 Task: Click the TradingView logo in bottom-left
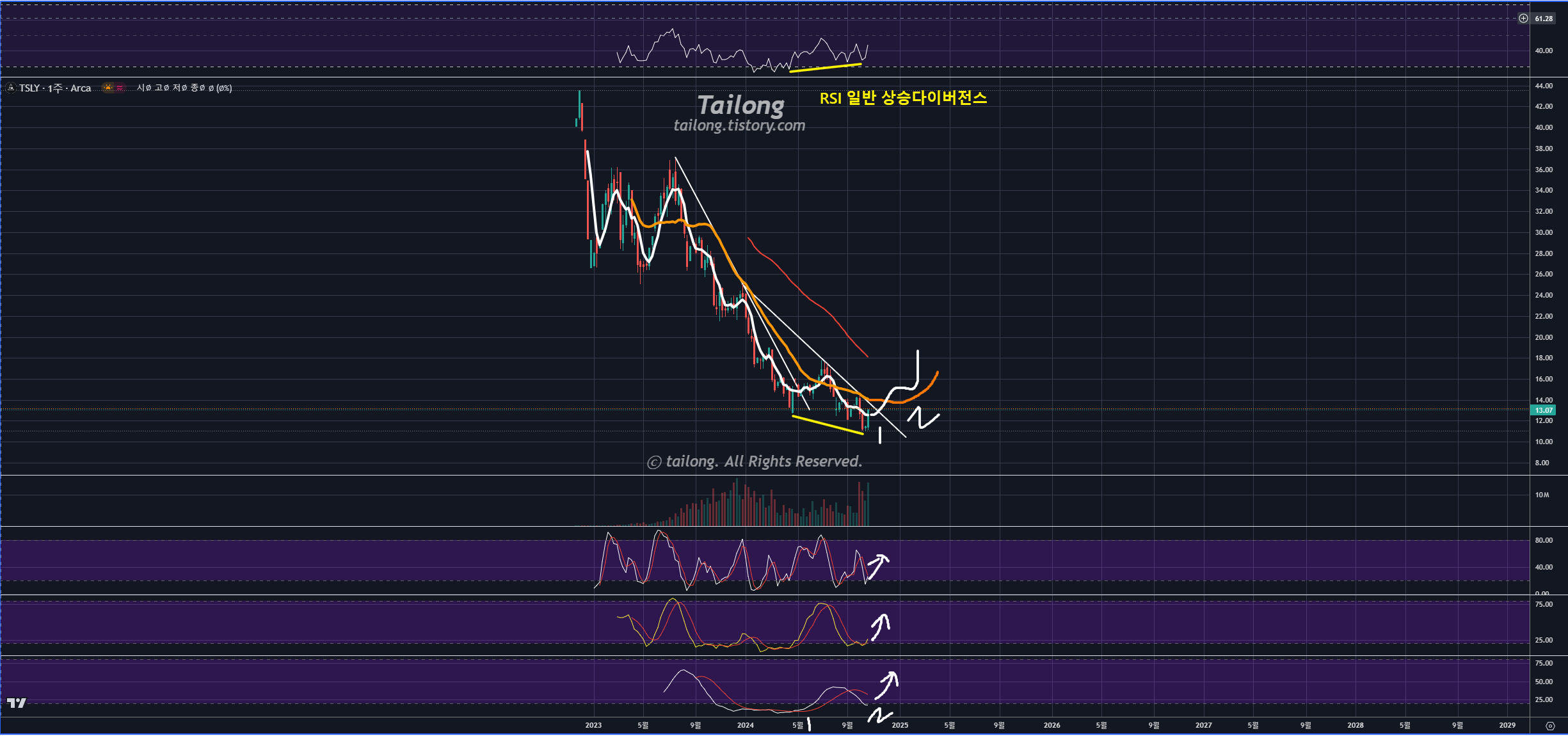coord(17,703)
